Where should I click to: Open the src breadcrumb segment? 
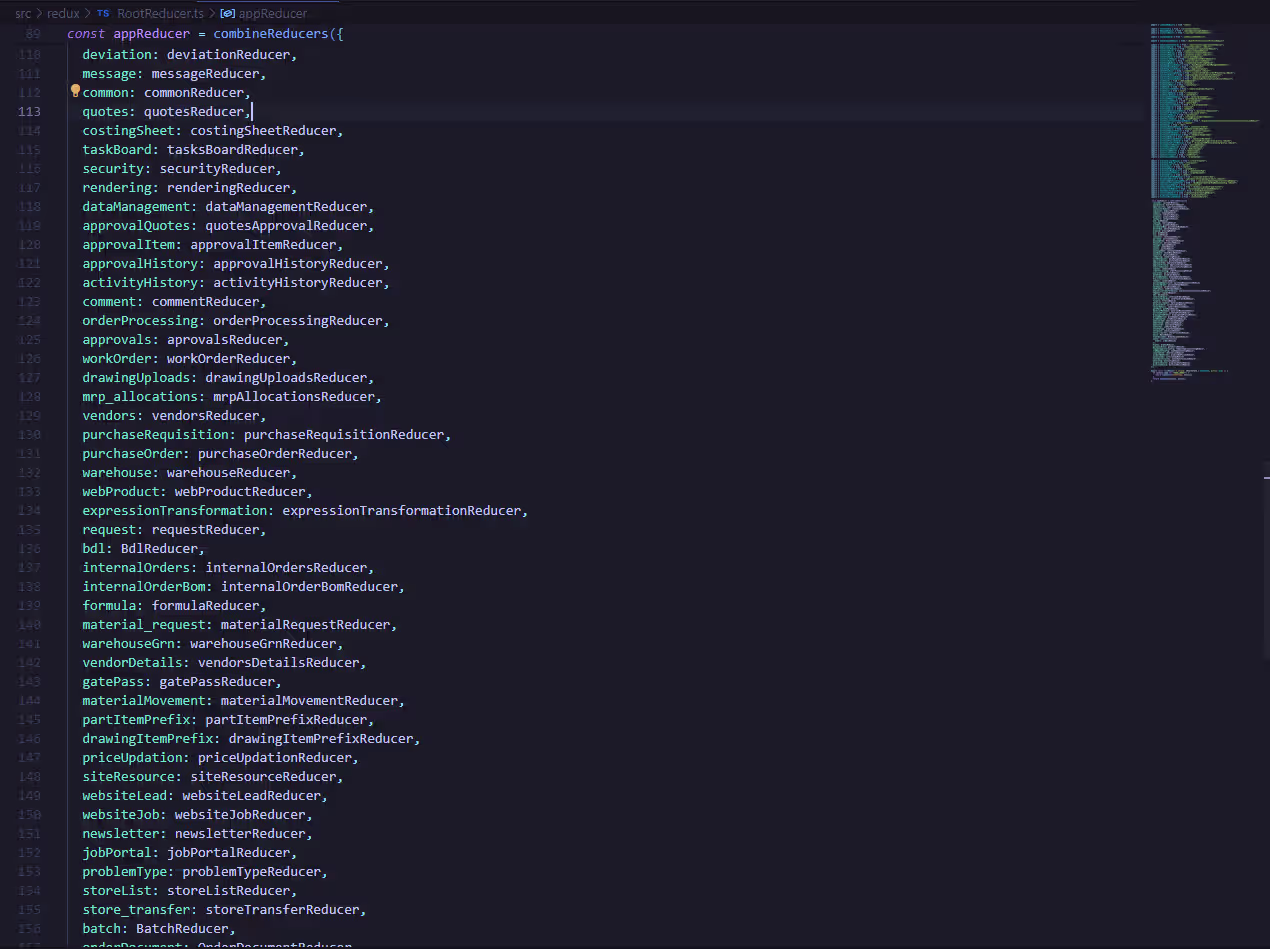point(23,14)
